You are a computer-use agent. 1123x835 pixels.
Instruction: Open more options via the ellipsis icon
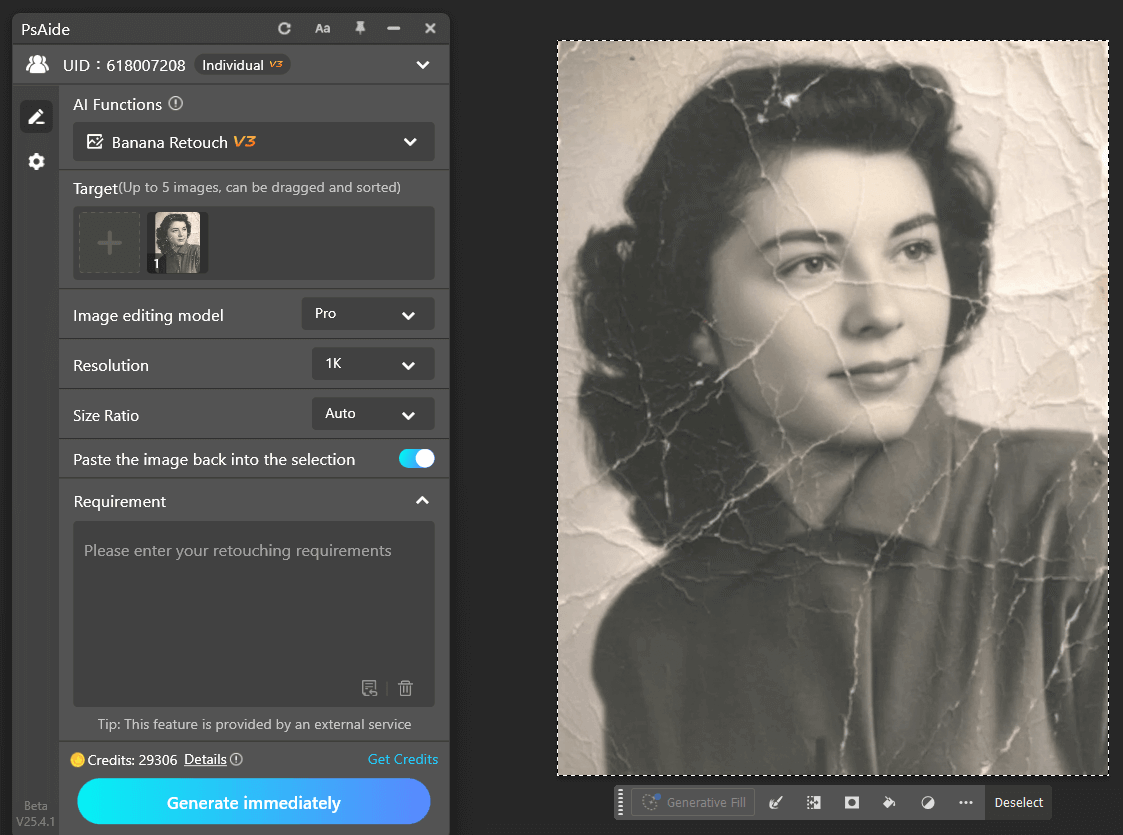click(x=965, y=802)
